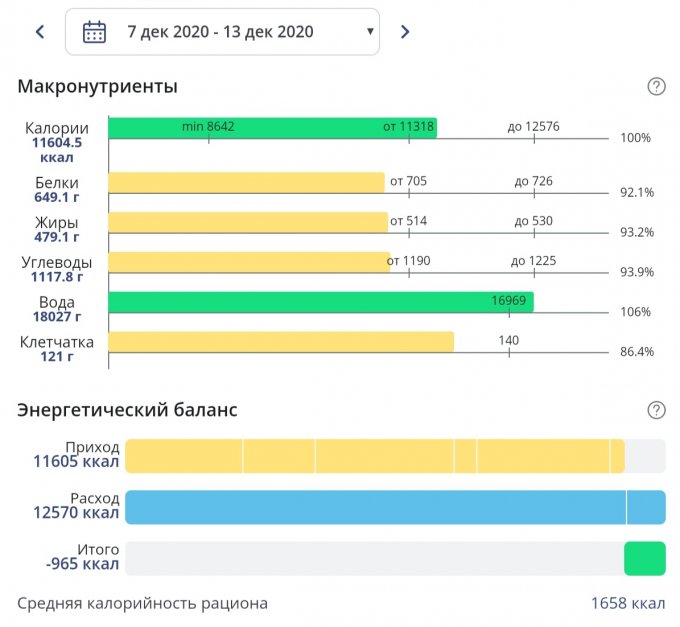Go to next week with right arrow
680x627 pixels.
pos(405,32)
